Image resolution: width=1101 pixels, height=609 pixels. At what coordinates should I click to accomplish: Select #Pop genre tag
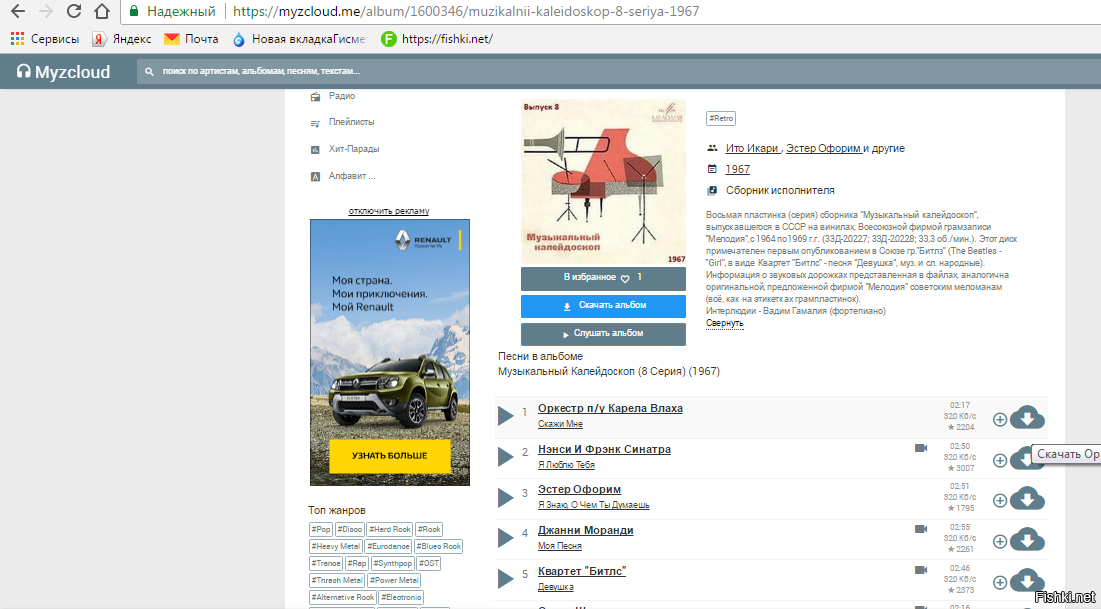pyautogui.click(x=321, y=530)
